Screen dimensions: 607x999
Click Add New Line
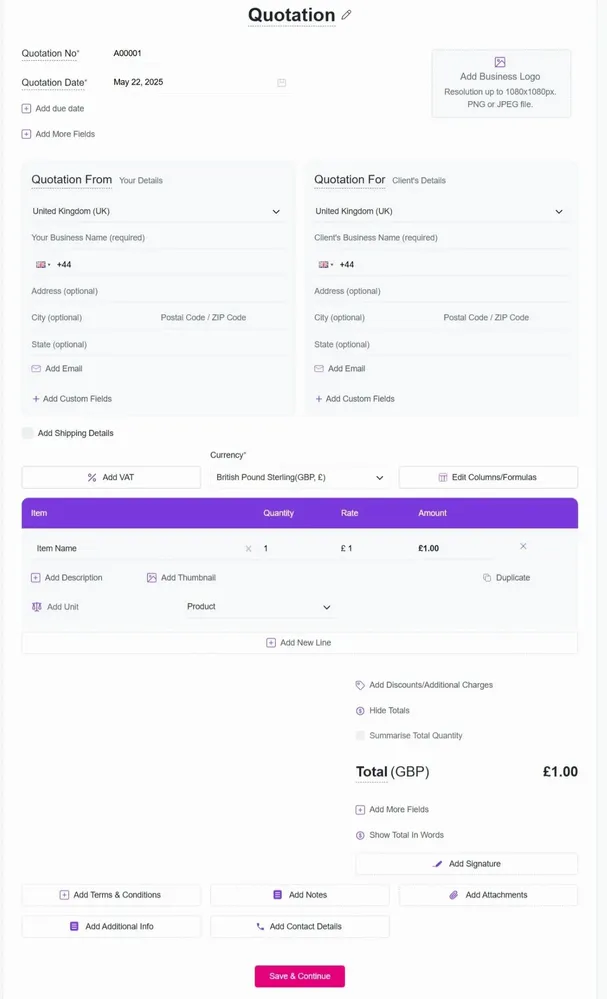299,643
